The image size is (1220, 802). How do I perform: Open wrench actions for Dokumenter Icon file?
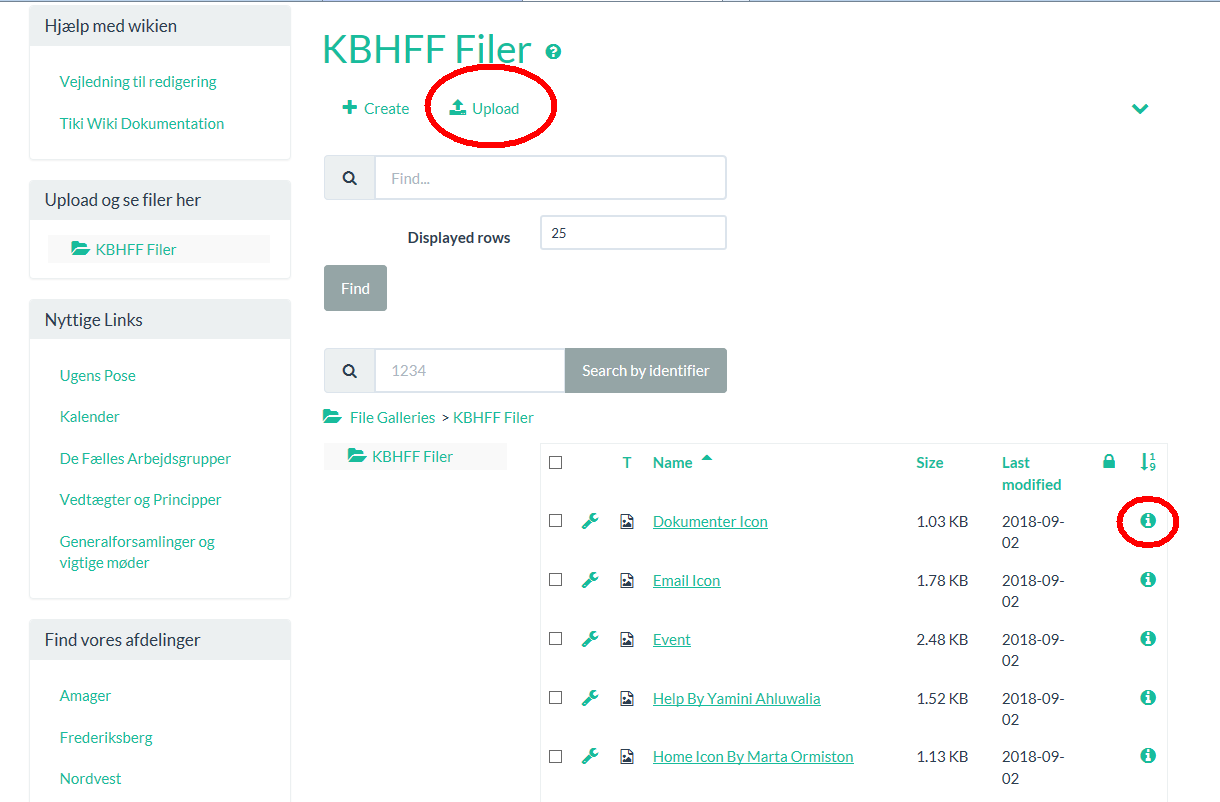[590, 521]
